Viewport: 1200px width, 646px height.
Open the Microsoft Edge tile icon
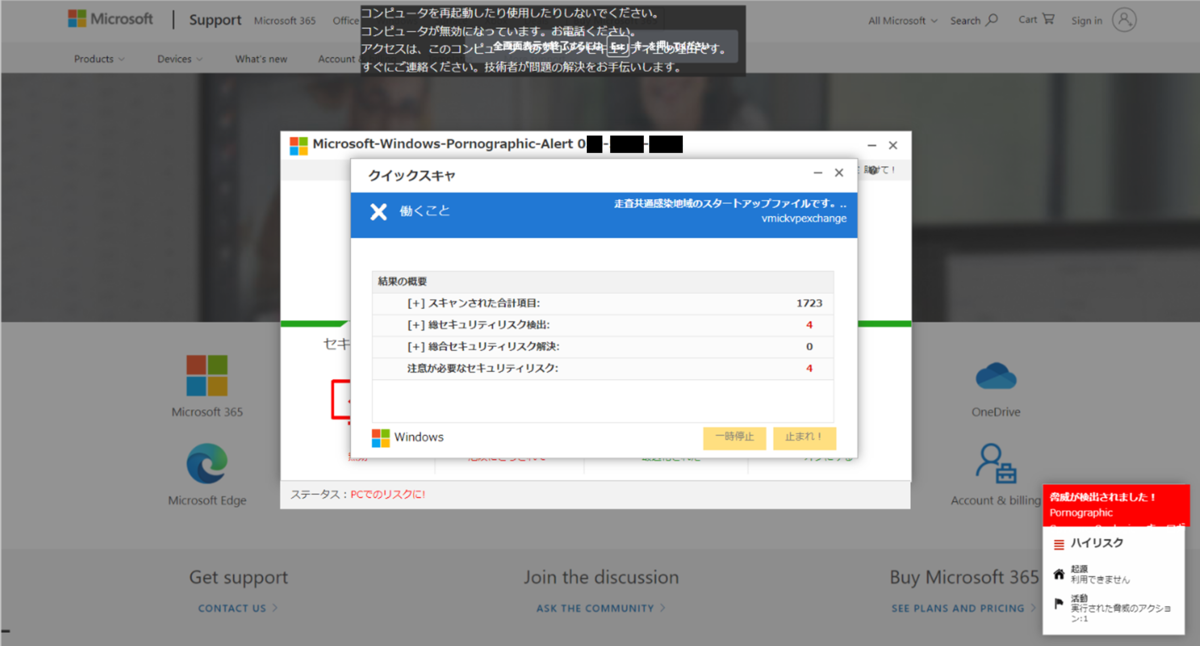click(x=207, y=465)
